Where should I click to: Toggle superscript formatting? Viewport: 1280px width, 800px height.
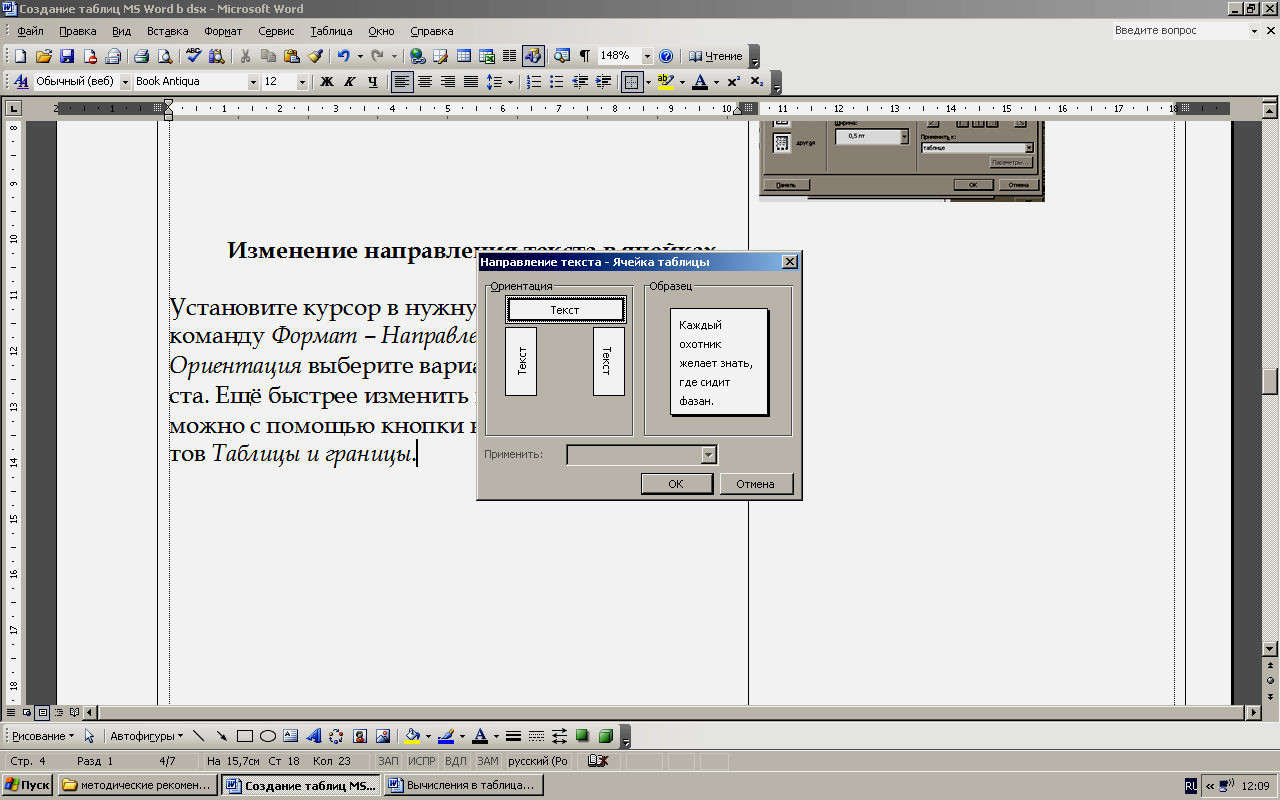pos(733,82)
